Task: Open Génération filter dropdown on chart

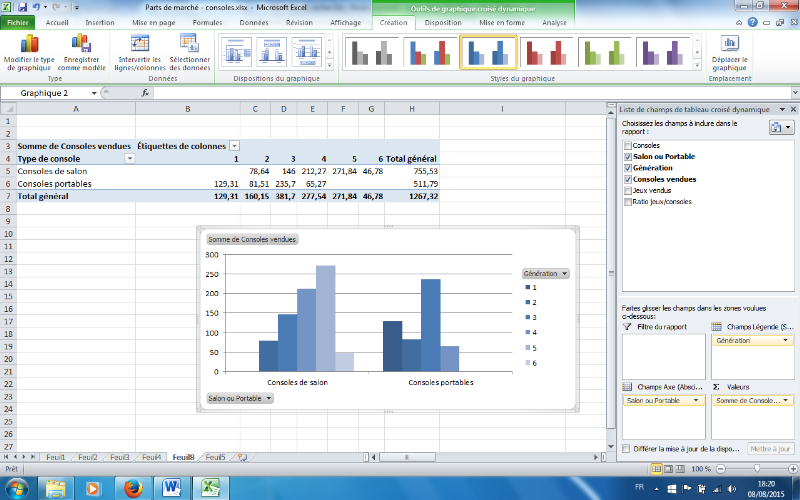Action: coord(564,273)
